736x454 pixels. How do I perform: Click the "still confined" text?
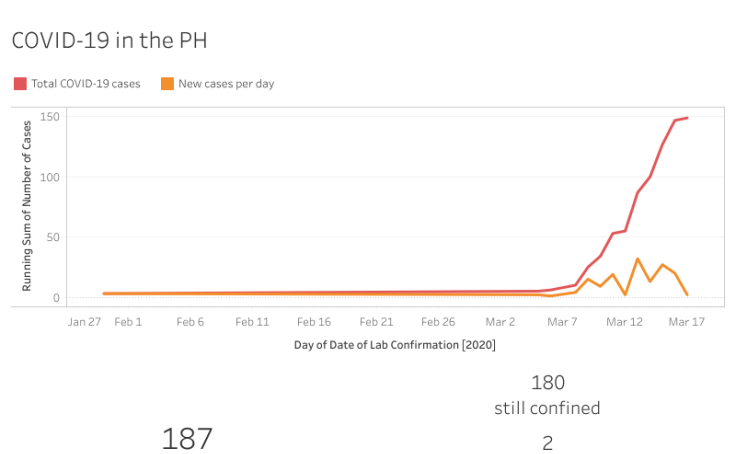point(547,408)
